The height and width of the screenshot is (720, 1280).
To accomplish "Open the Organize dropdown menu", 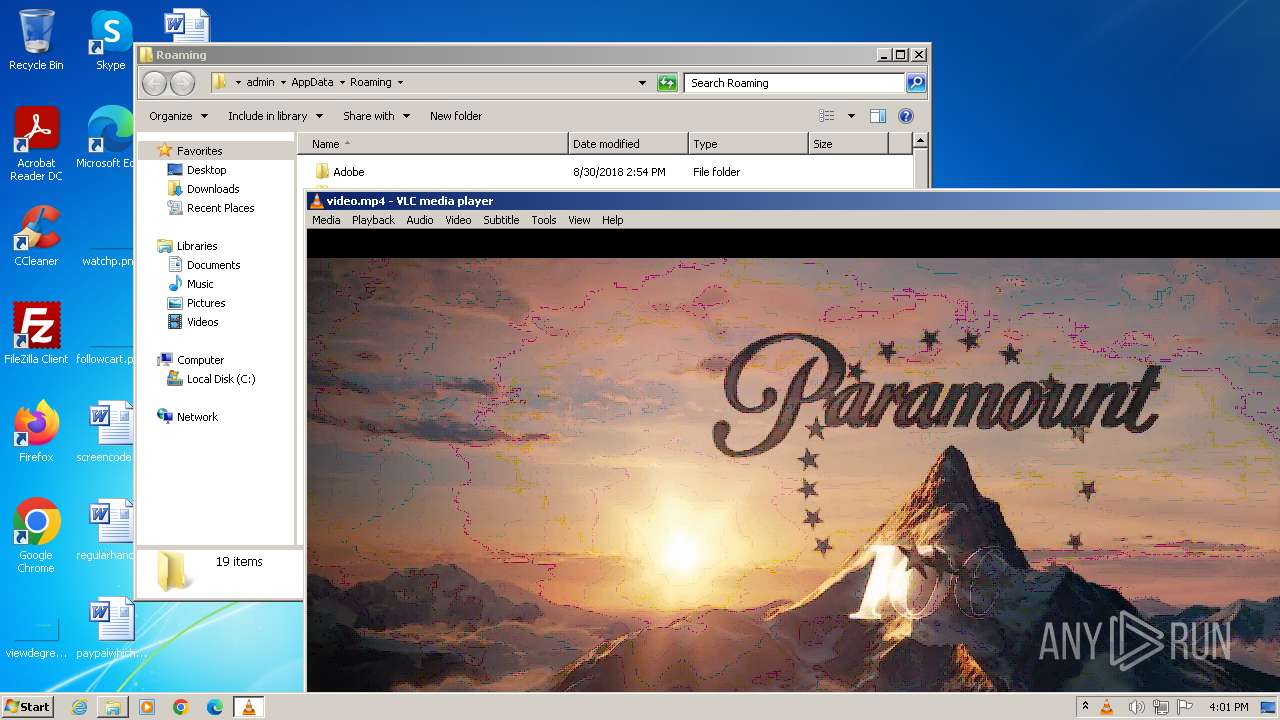I will point(178,116).
